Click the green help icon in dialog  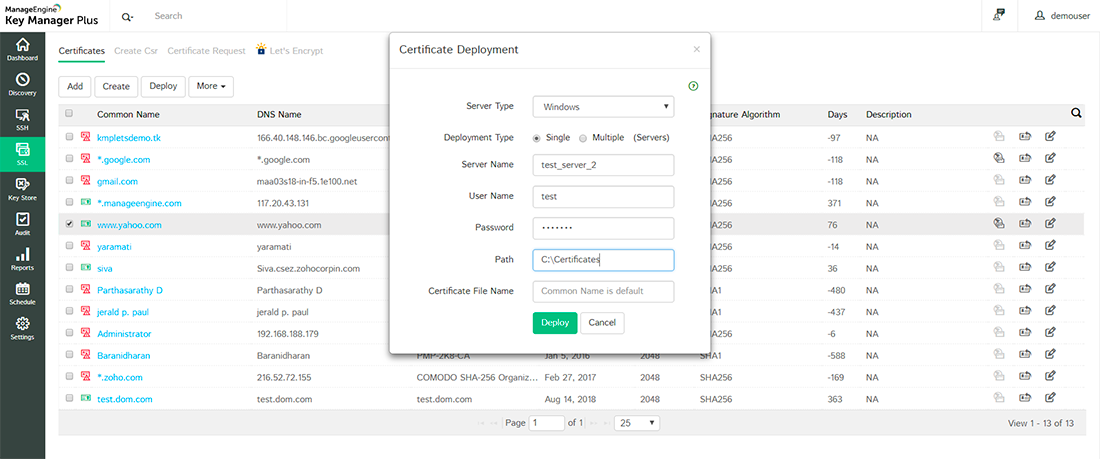693,86
